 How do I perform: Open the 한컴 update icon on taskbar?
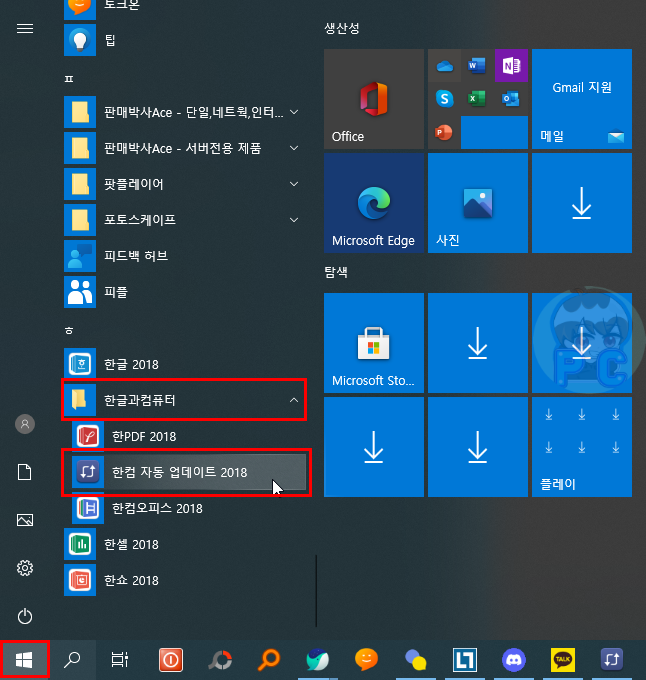[x=612, y=660]
